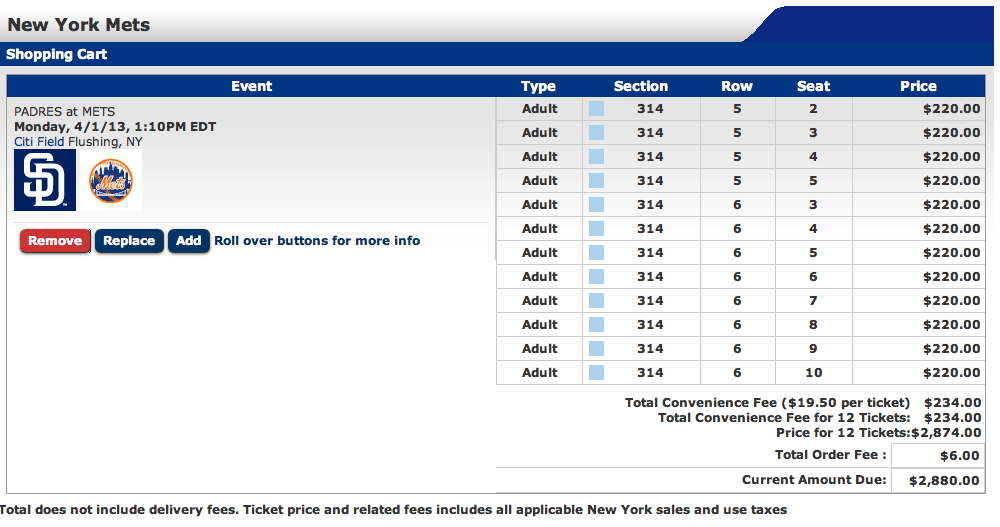Click the delivery fees disclaimer text
This screenshot has width=1000, height=527.
pyautogui.click(x=393, y=510)
